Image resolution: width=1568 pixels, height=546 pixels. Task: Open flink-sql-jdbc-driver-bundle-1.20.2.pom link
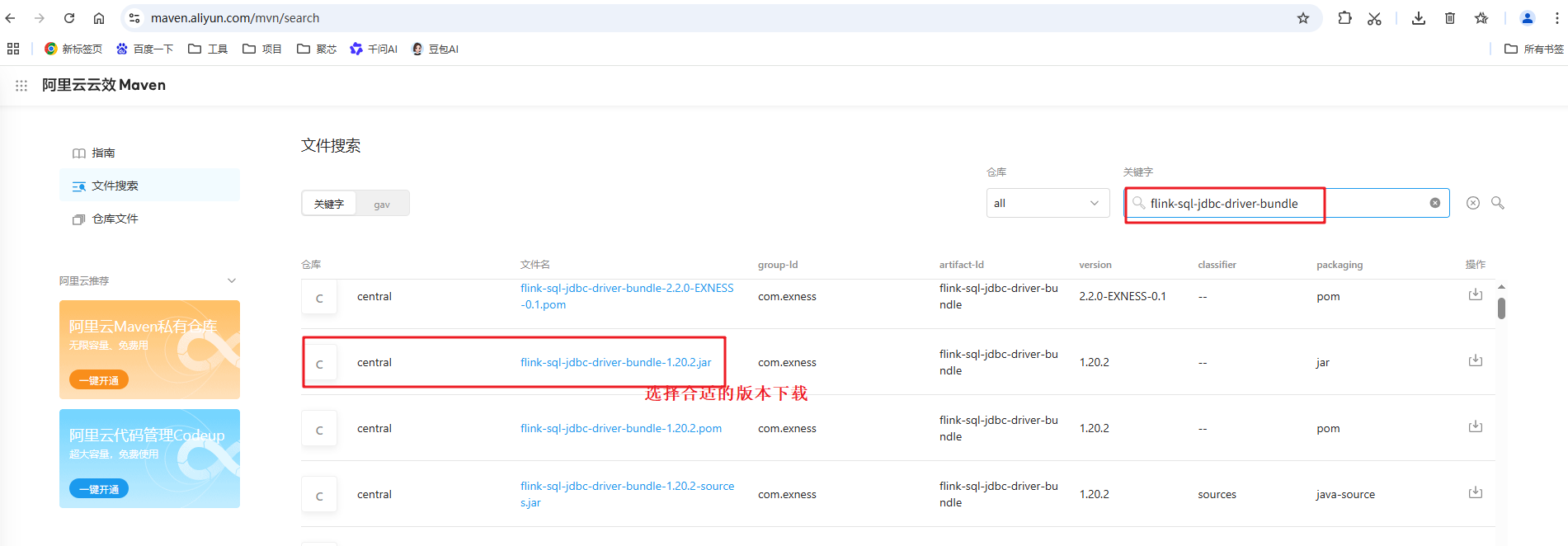coord(621,428)
